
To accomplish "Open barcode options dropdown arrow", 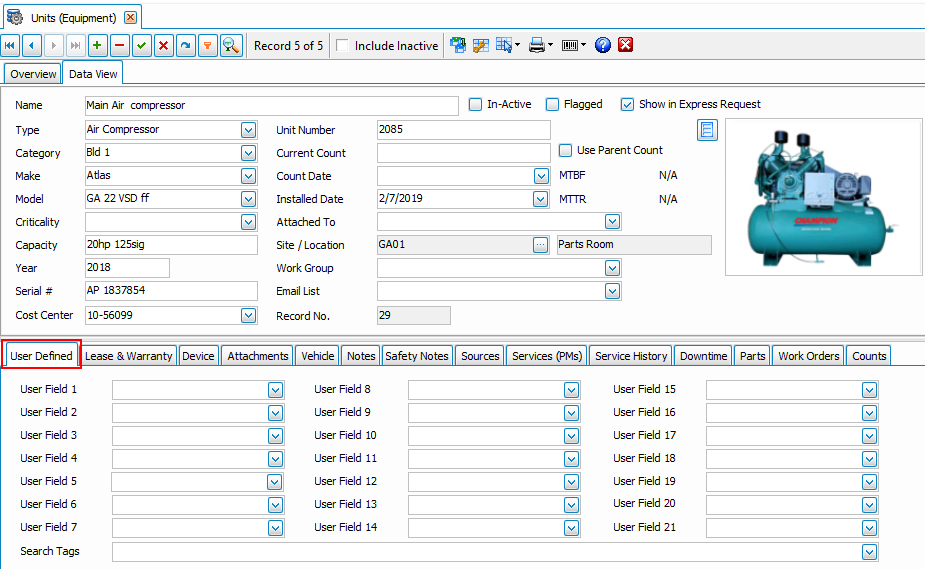I will coord(584,45).
